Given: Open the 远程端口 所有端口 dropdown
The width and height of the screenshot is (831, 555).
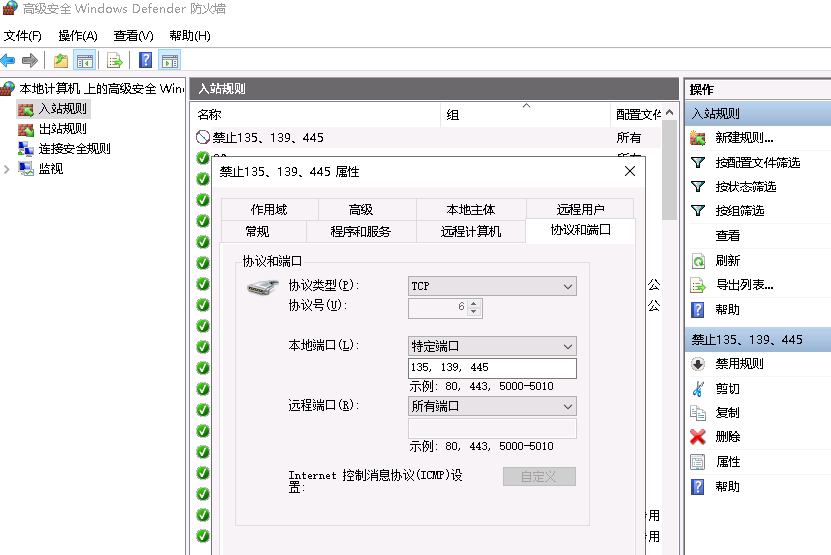Looking at the screenshot, I should pyautogui.click(x=492, y=407).
